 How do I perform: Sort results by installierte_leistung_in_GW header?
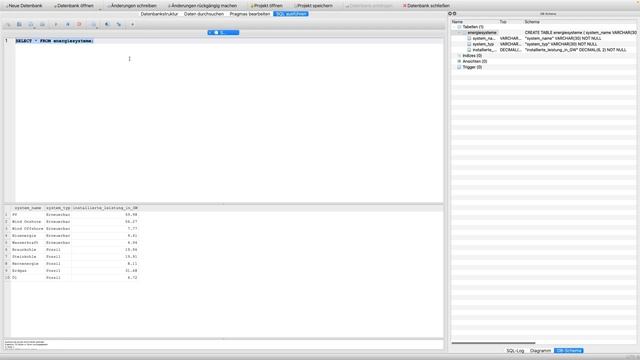click(x=105, y=208)
